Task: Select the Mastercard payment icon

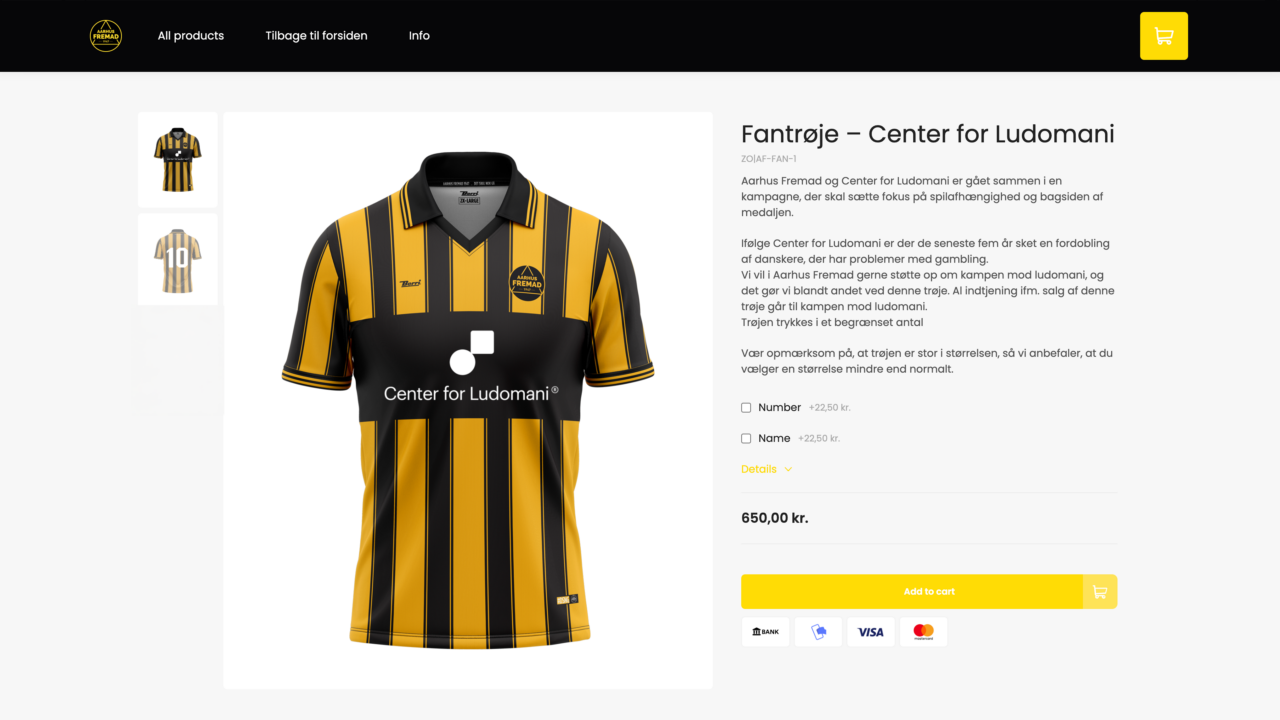Action: tap(924, 632)
